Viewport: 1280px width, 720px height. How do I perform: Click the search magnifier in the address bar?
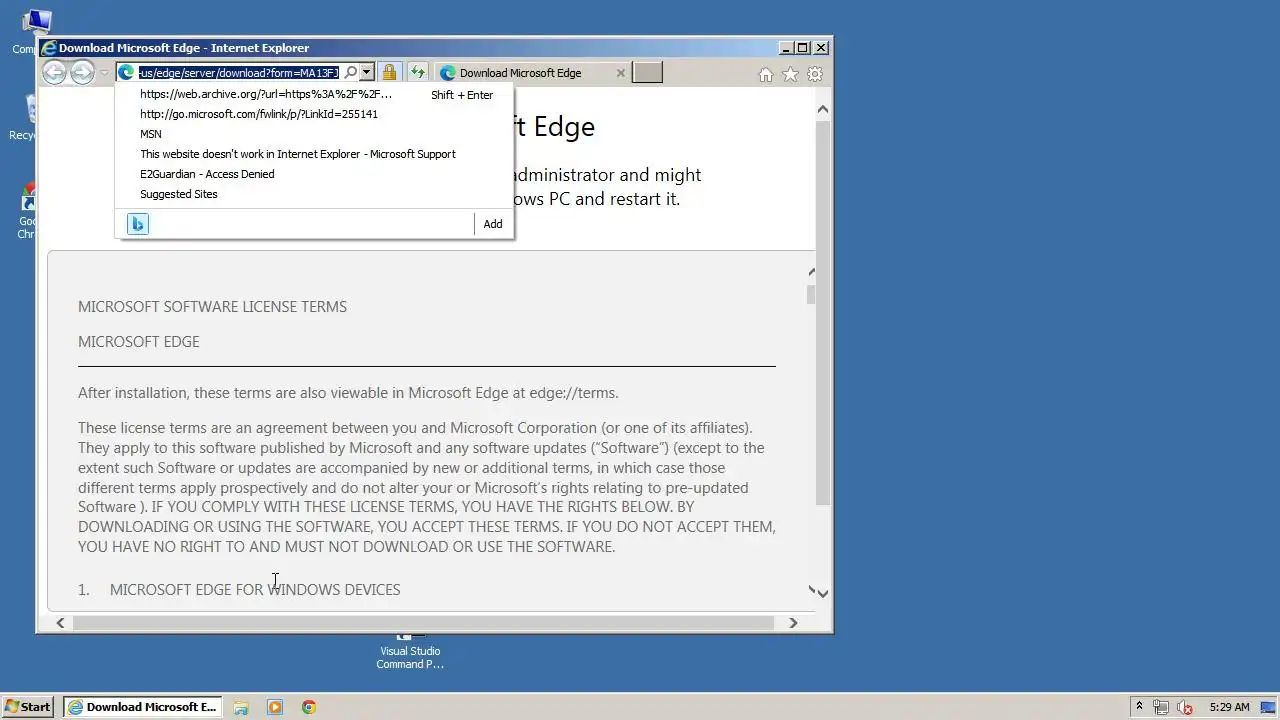point(351,72)
